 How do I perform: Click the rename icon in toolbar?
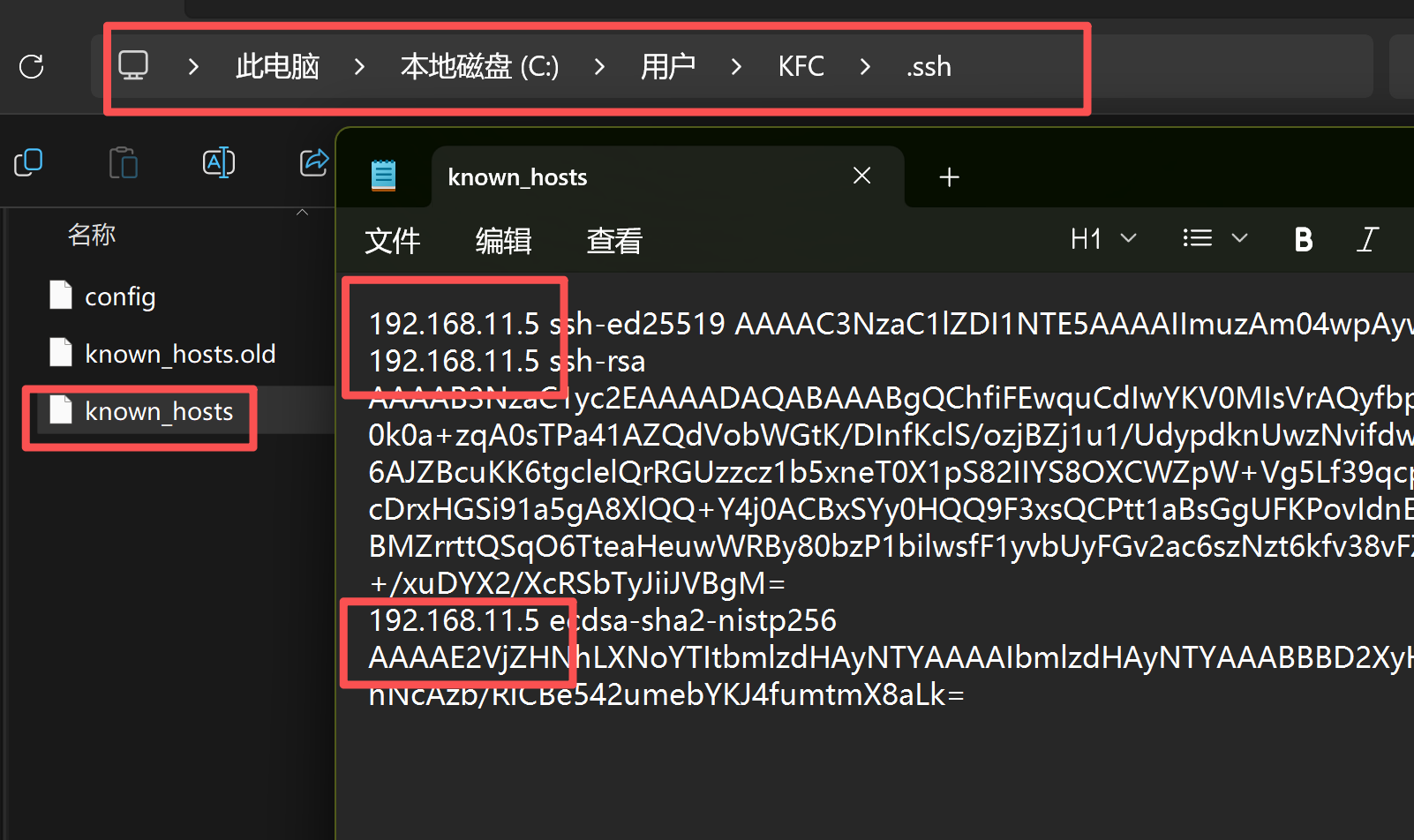[x=218, y=162]
